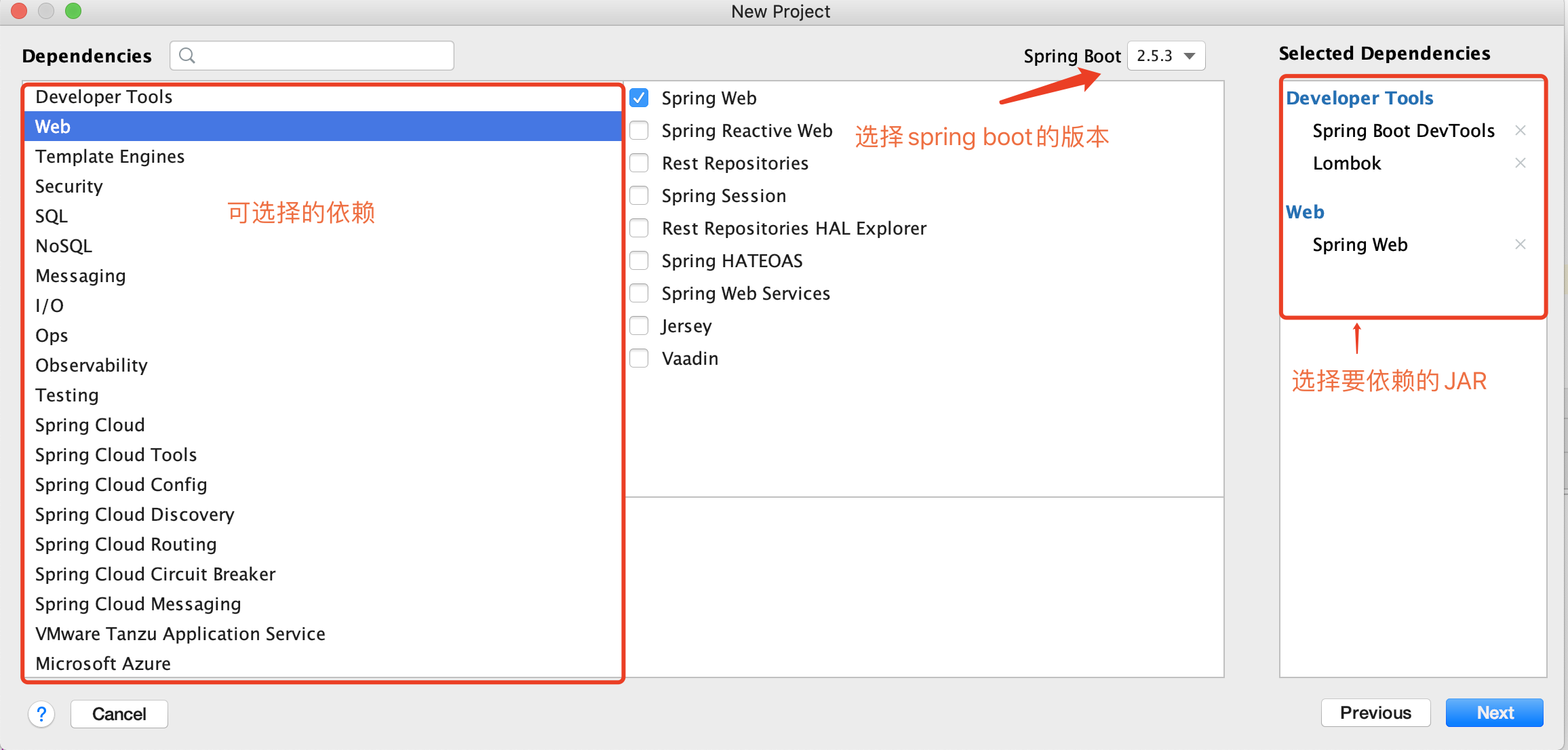Open the Template Engines category
The width and height of the screenshot is (1568, 750).
pyautogui.click(x=323, y=156)
